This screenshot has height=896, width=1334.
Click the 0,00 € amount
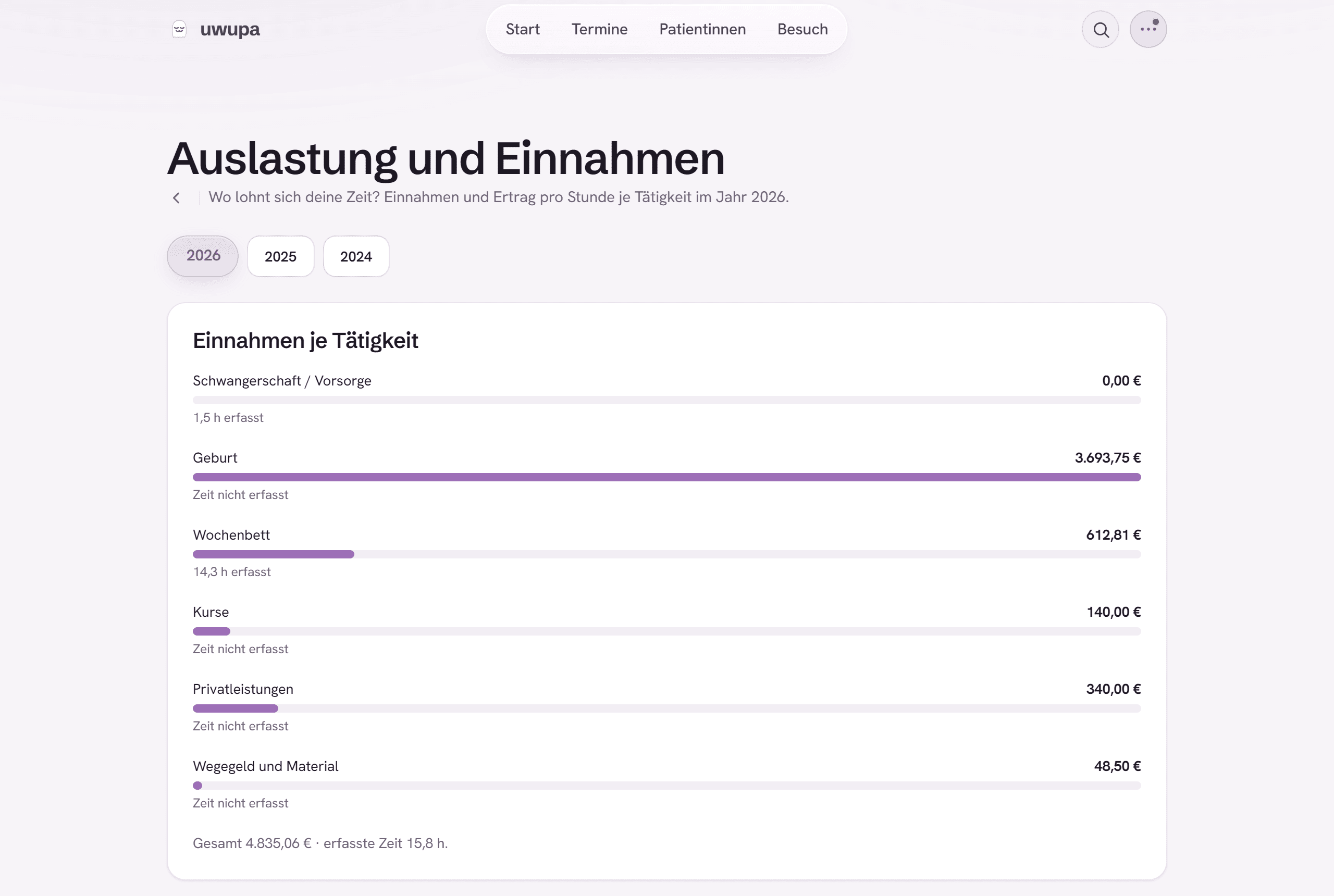(1121, 381)
